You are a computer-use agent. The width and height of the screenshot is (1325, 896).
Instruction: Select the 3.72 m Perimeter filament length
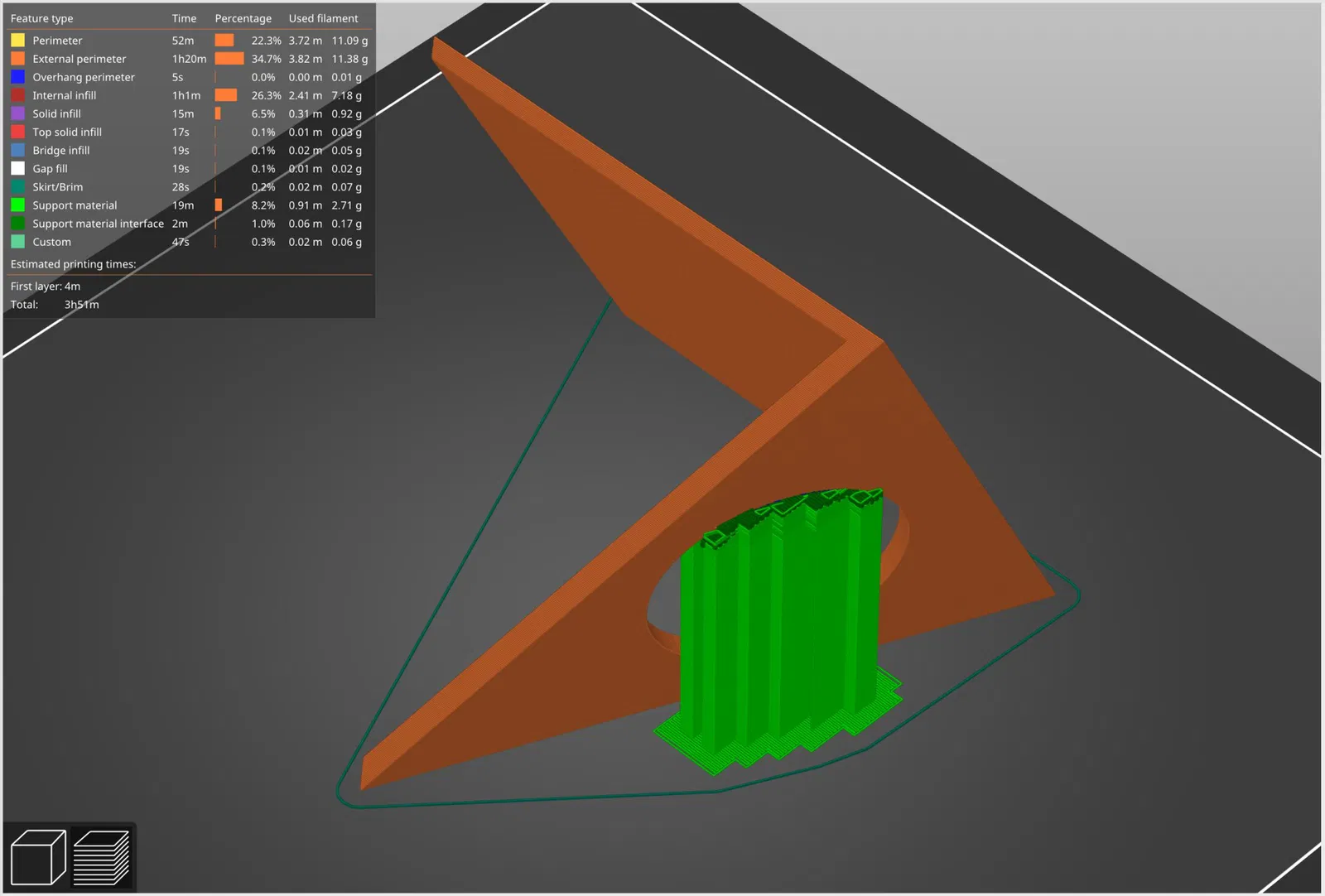coord(306,41)
